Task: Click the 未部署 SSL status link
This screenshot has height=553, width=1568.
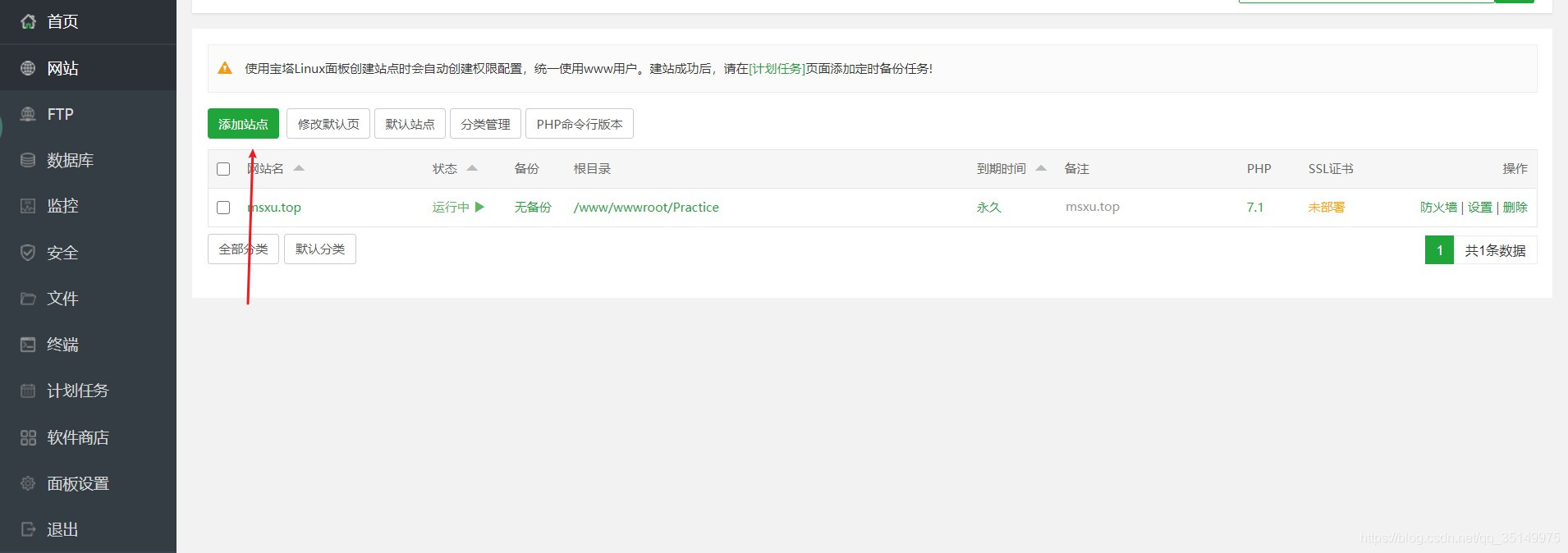Action: [x=1327, y=207]
